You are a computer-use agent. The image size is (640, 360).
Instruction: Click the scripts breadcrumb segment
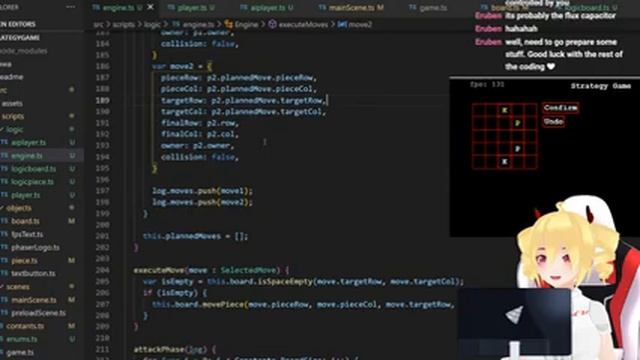click(x=124, y=24)
